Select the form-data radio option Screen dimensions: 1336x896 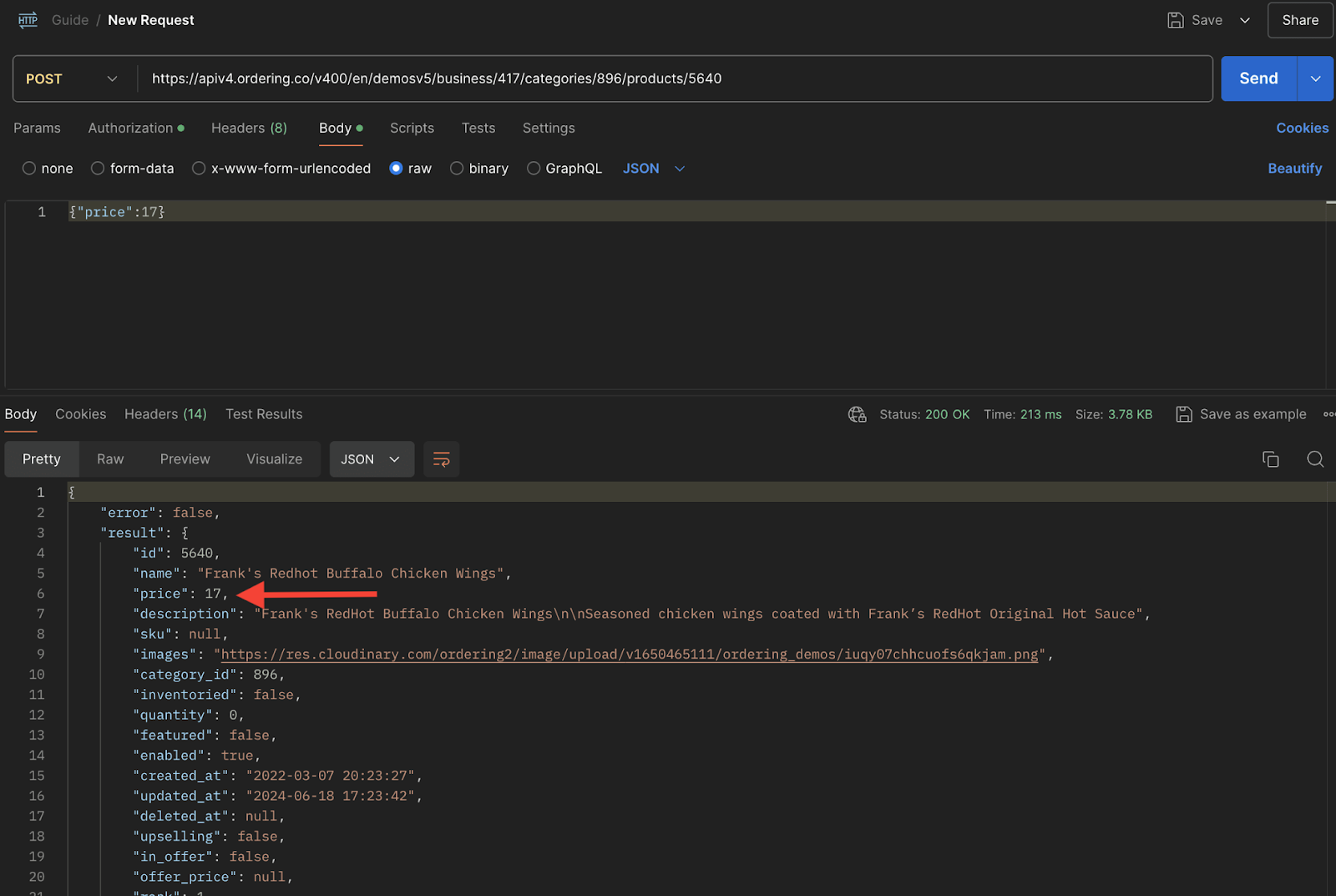(x=98, y=169)
